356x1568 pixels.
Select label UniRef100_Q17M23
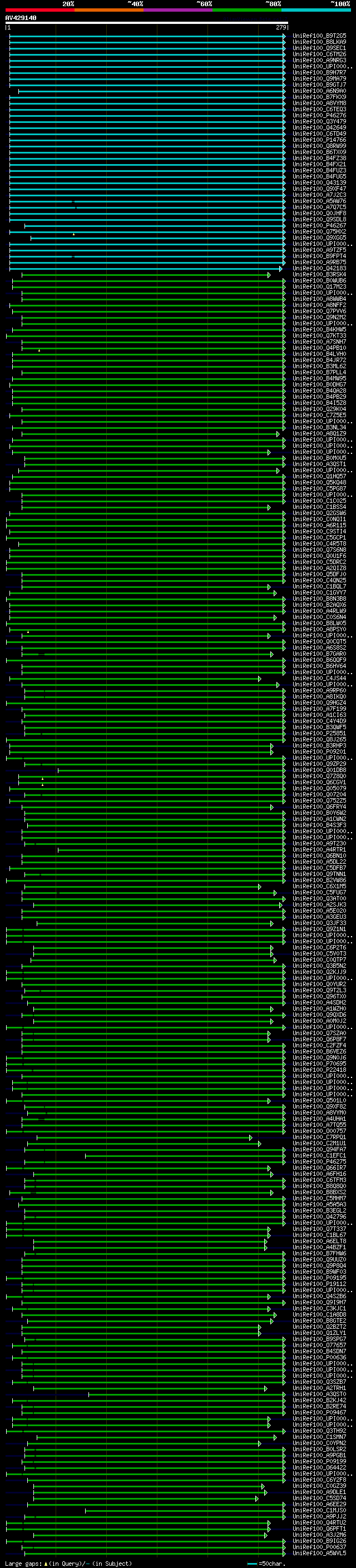click(319, 286)
